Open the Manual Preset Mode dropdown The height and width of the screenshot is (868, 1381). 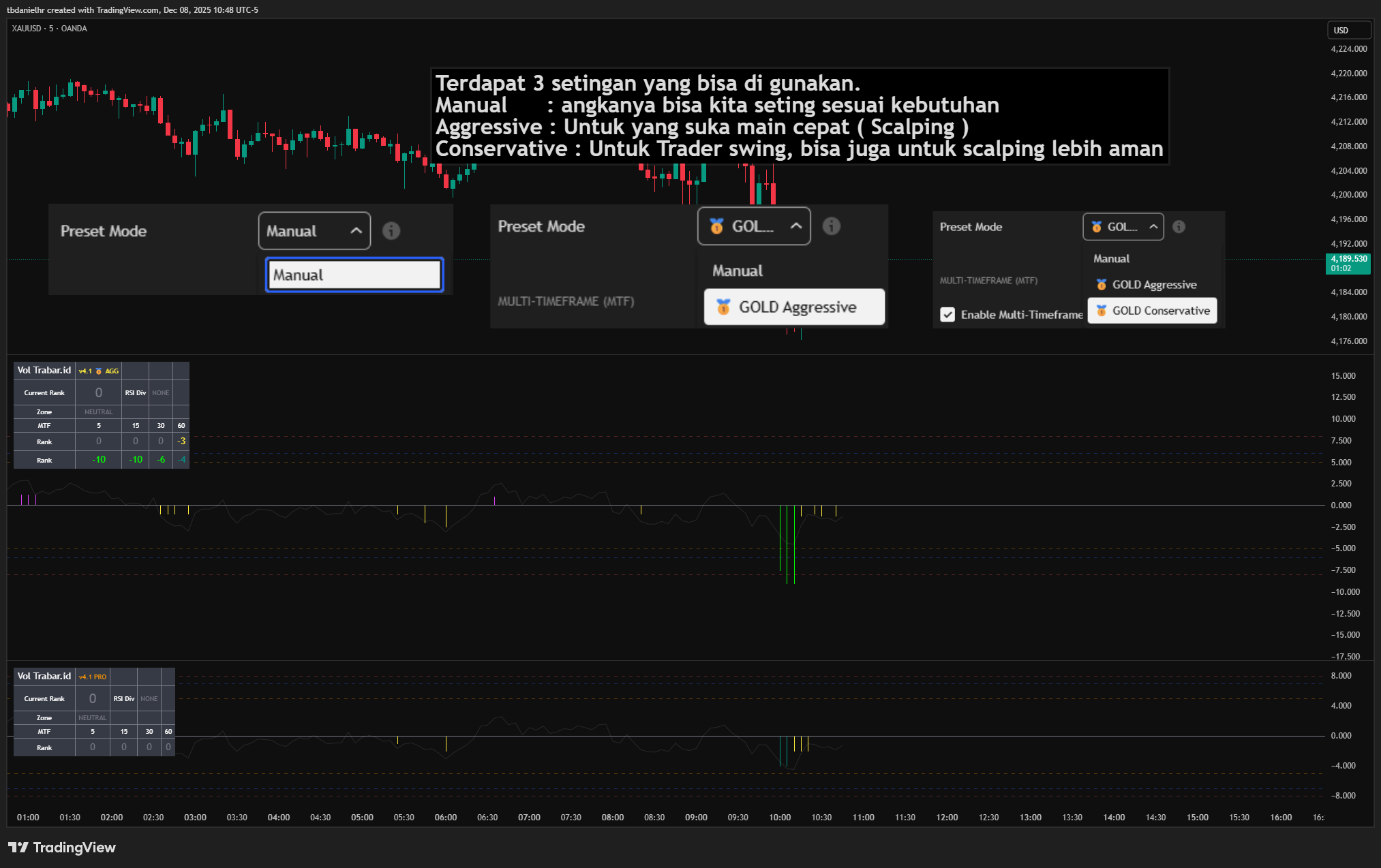314,231
